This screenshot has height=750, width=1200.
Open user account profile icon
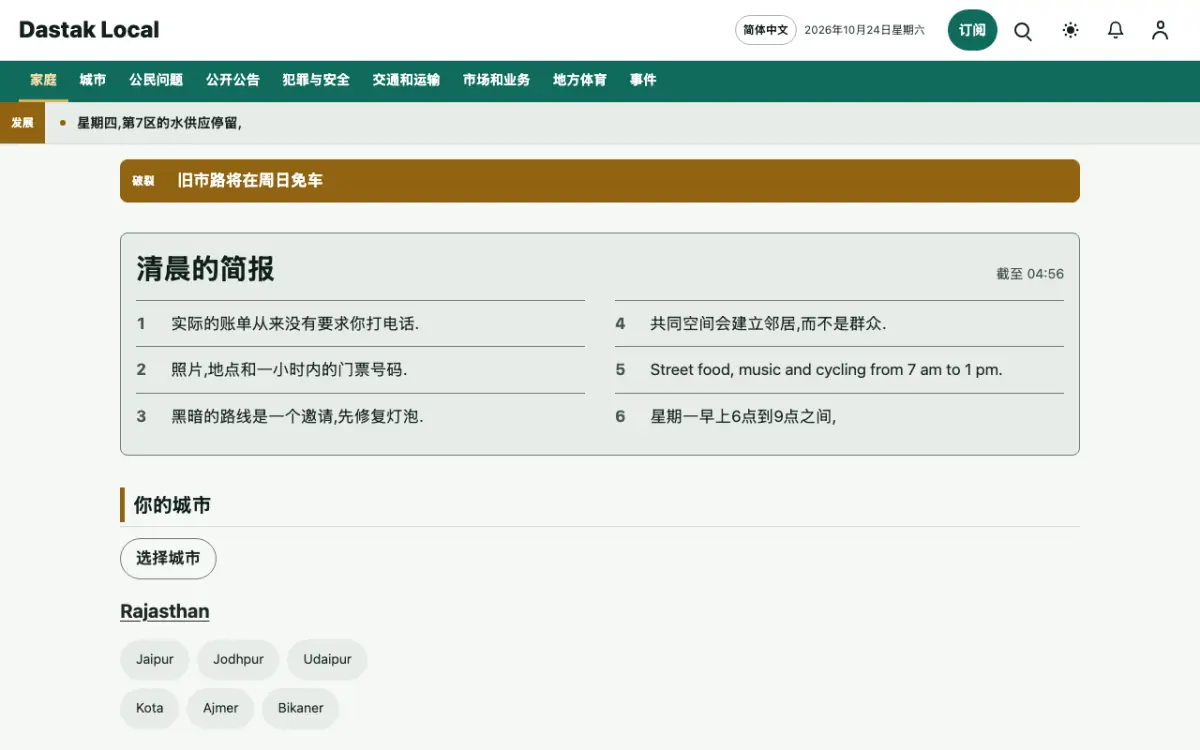pos(1160,31)
